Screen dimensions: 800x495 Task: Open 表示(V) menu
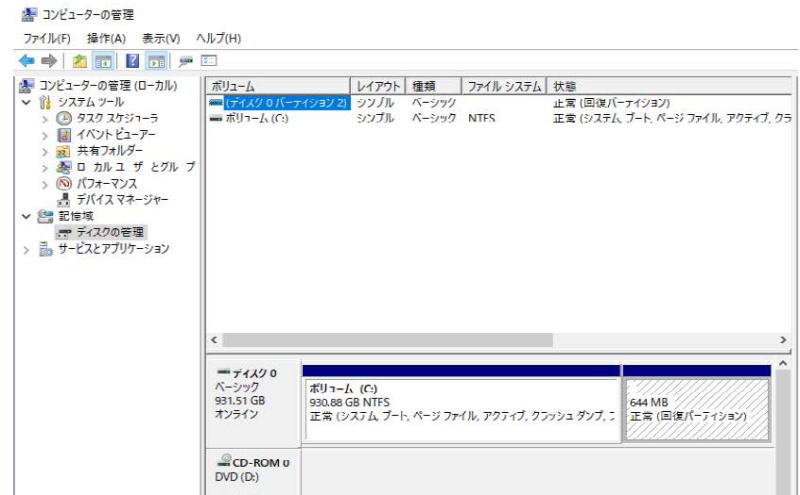point(160,38)
